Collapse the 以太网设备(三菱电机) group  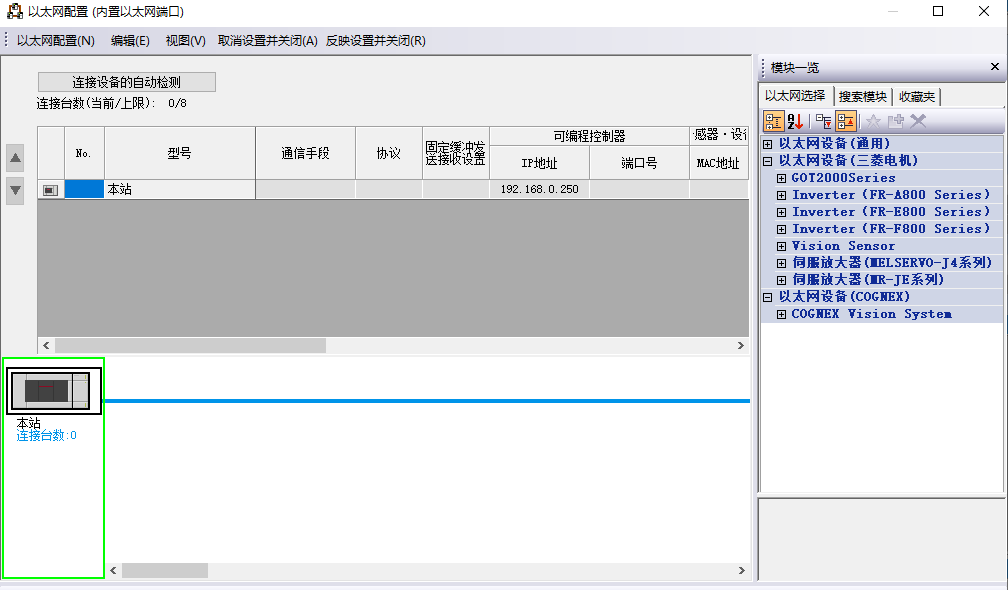tap(766, 160)
